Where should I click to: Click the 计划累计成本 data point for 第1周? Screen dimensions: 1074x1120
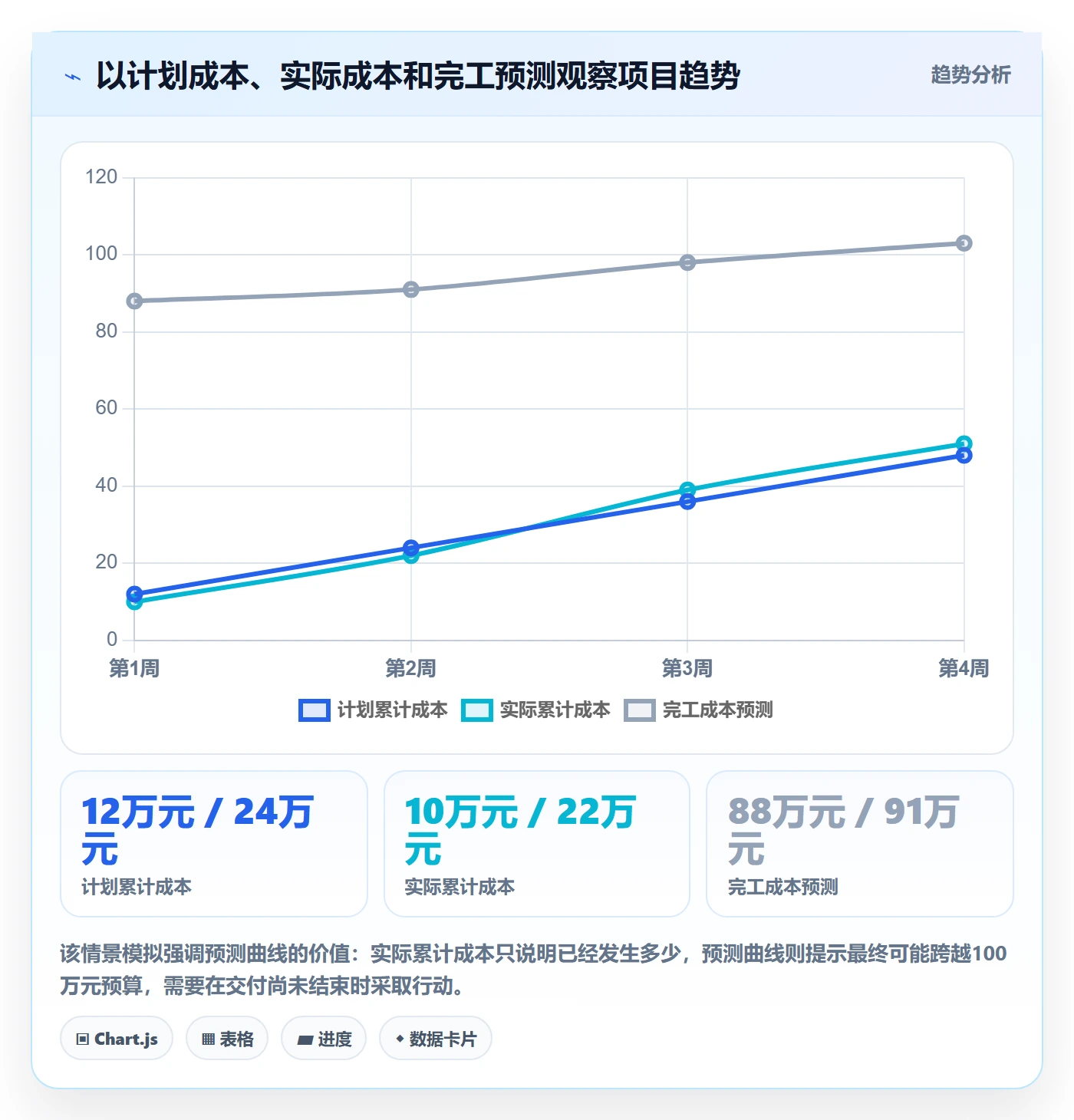(134, 594)
